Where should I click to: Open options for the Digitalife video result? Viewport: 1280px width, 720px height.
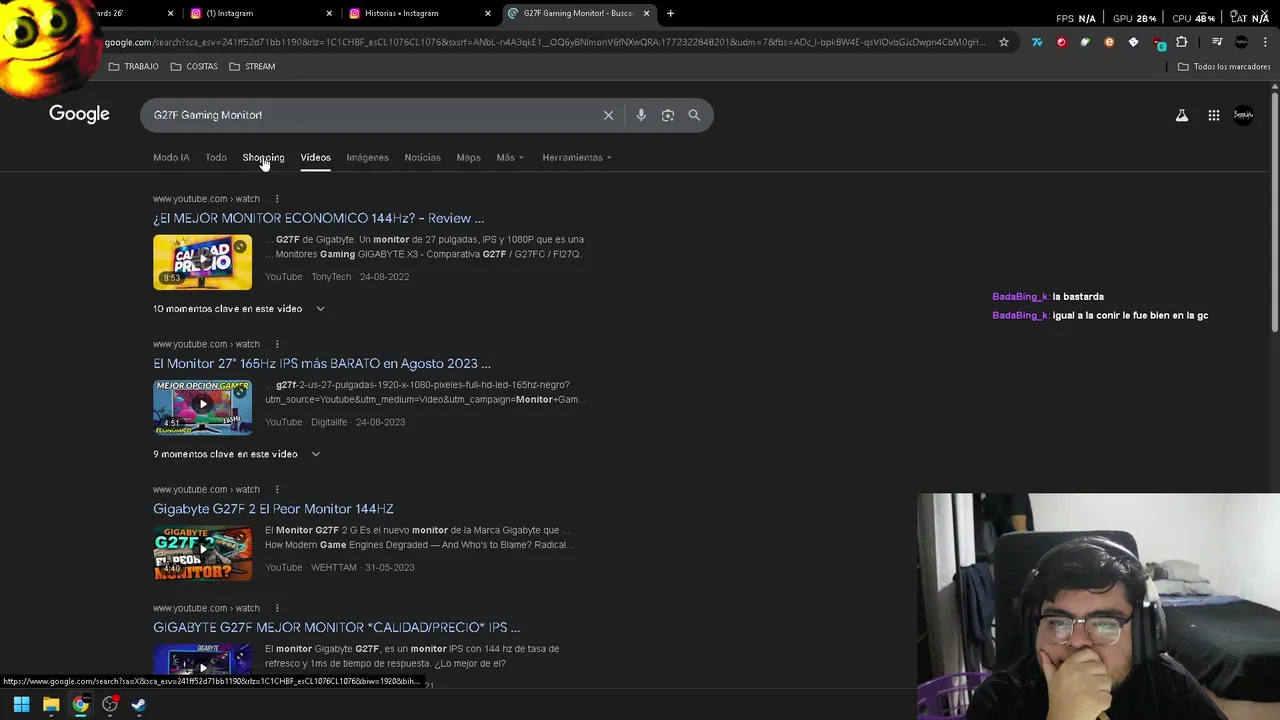(x=277, y=344)
